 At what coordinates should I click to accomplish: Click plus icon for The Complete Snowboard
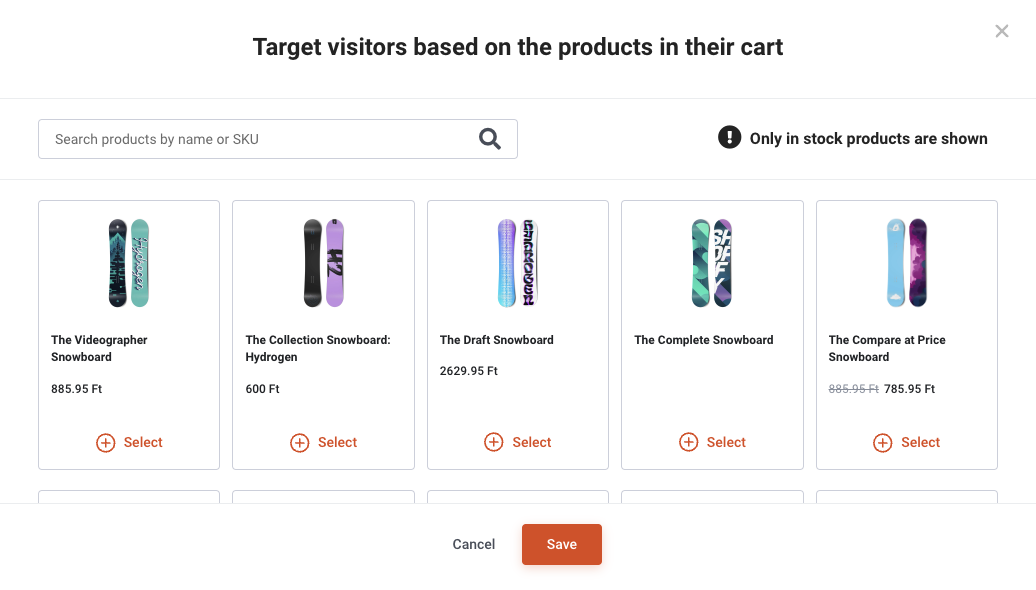[688, 442]
